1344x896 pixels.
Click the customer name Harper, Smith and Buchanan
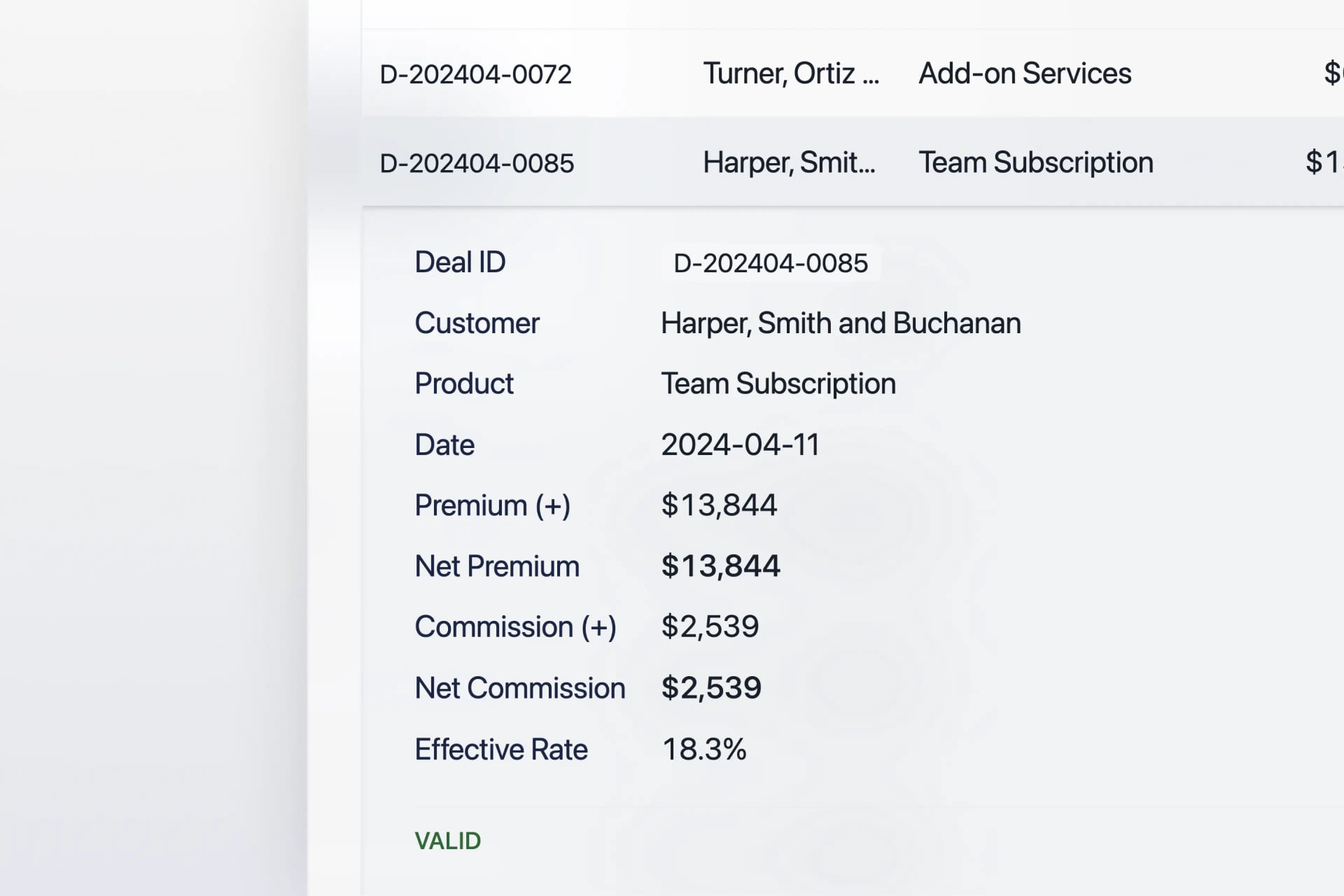pos(840,323)
